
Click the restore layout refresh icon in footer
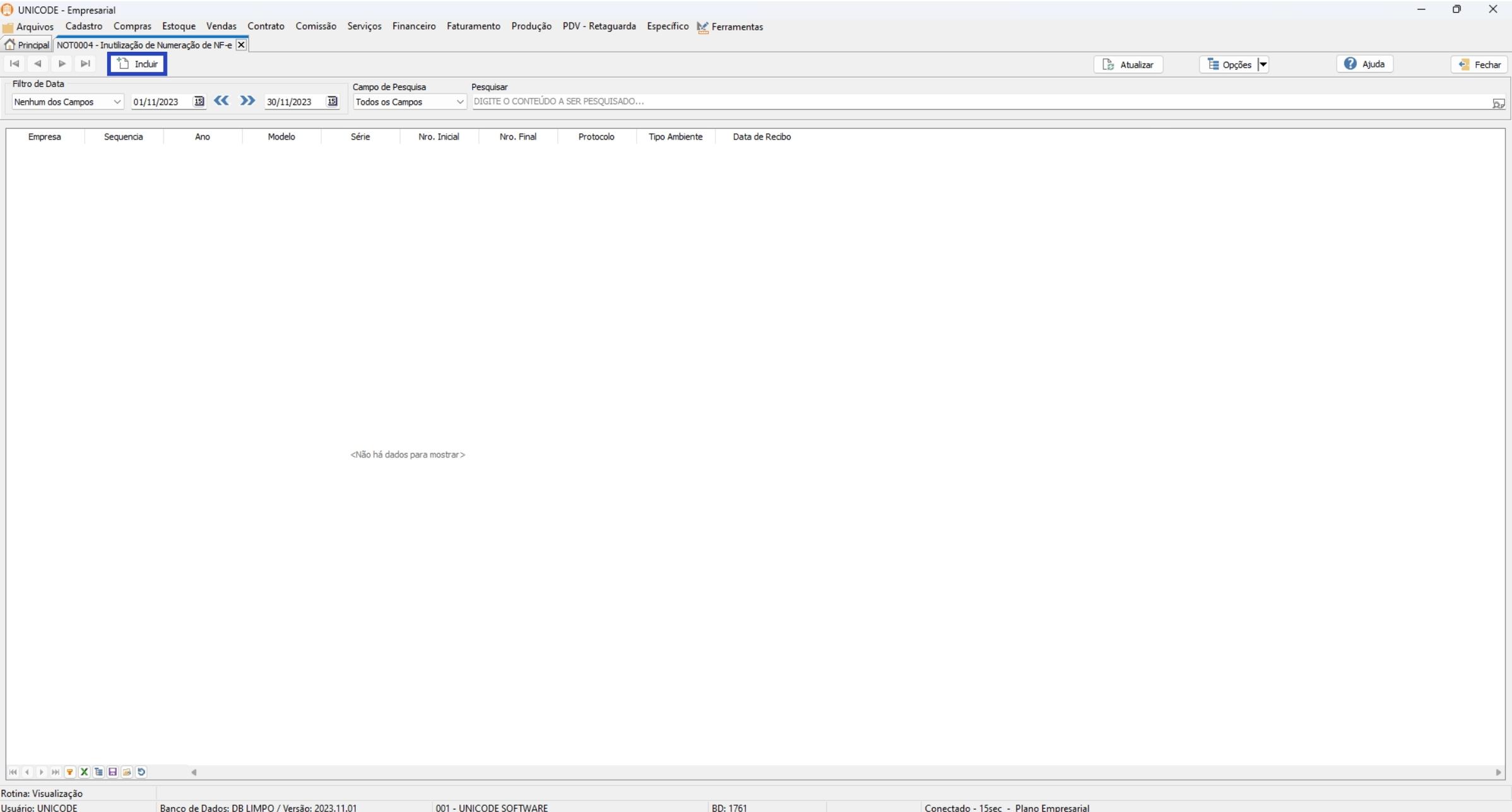[x=141, y=772]
